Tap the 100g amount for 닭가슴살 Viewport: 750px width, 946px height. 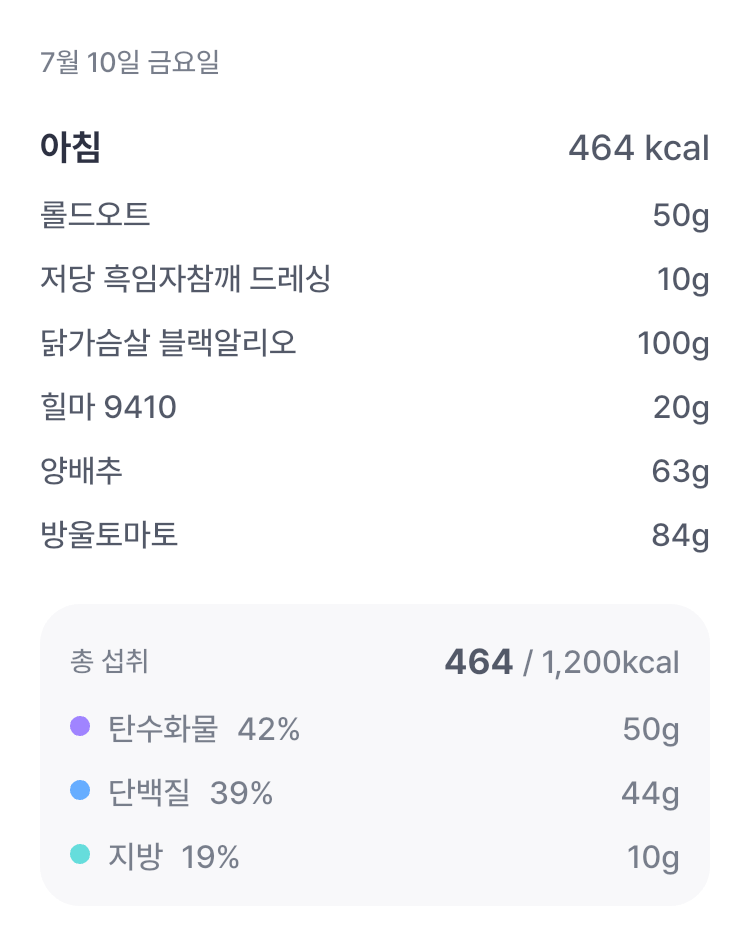(x=673, y=344)
